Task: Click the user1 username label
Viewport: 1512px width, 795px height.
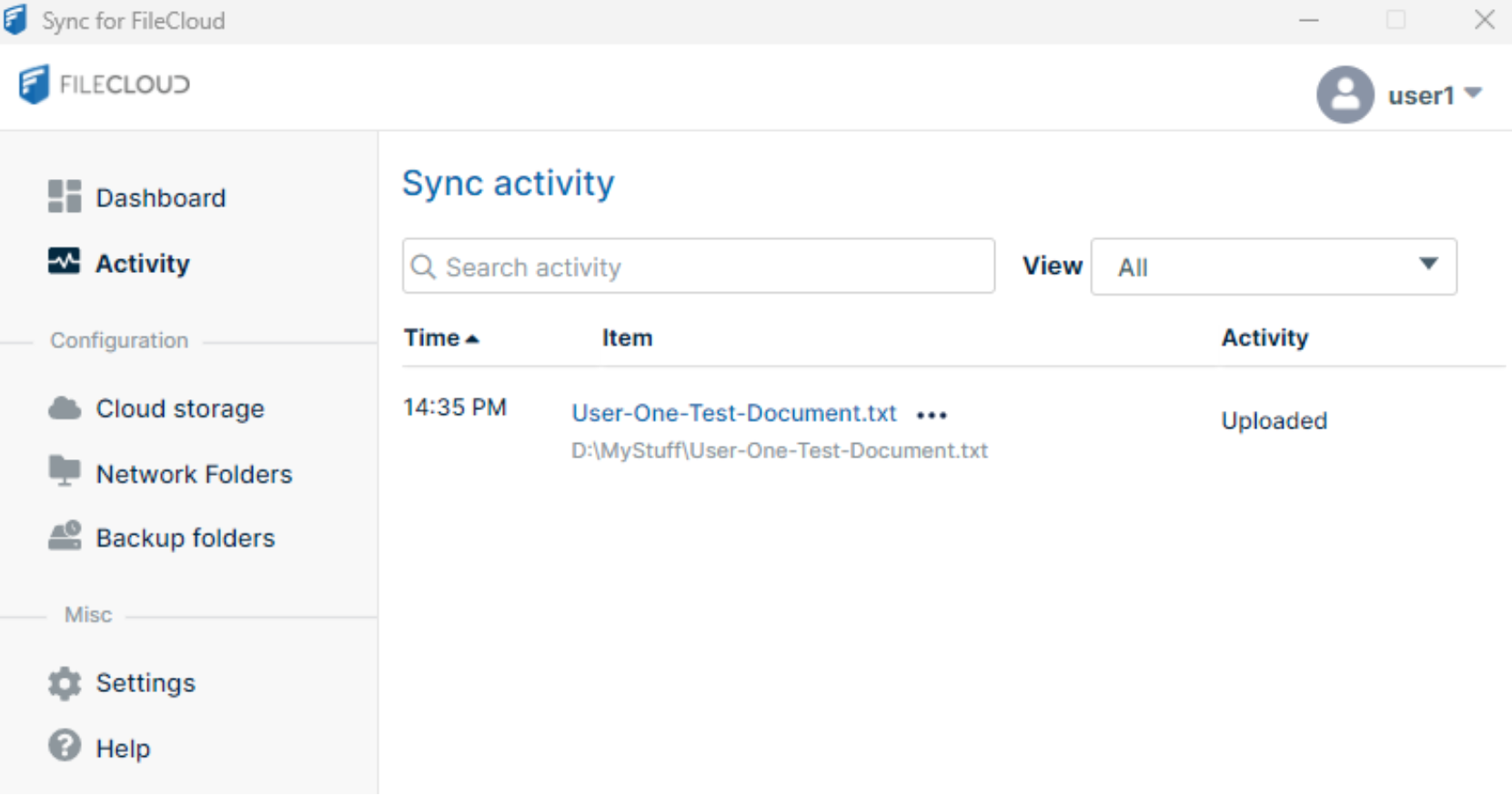Action: [x=1421, y=96]
